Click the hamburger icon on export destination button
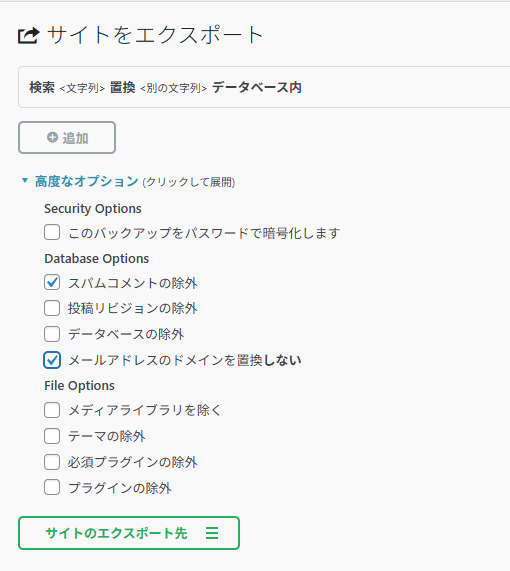 click(x=212, y=533)
